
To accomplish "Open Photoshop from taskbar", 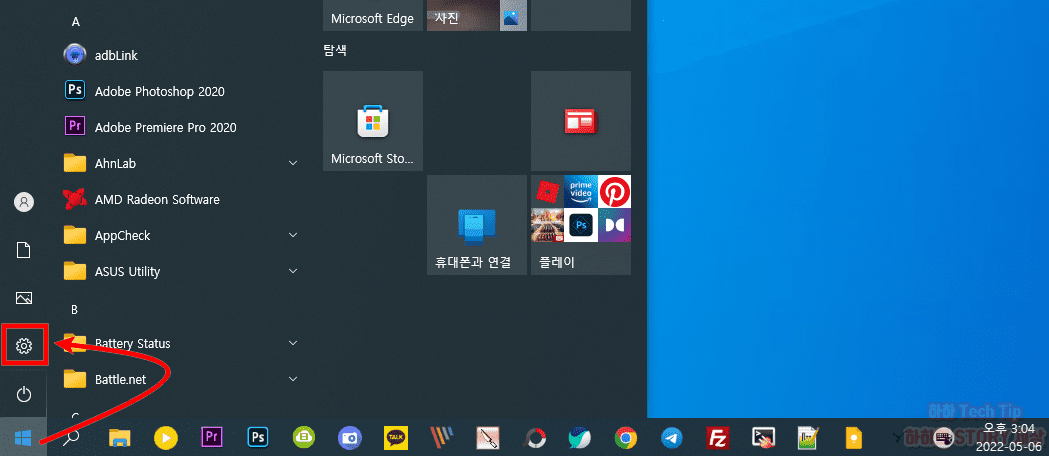I will coord(258,437).
